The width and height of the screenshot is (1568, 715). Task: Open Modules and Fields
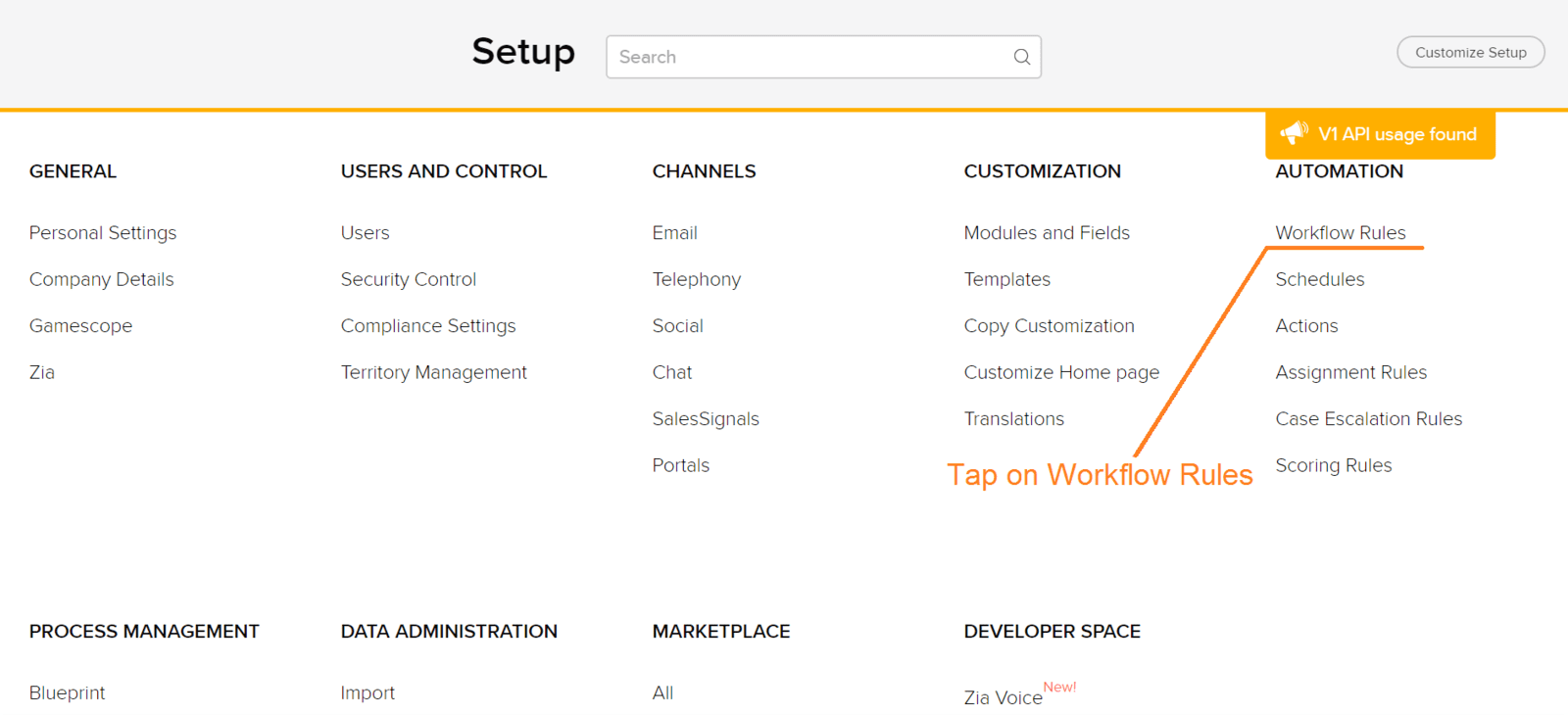(x=1047, y=233)
